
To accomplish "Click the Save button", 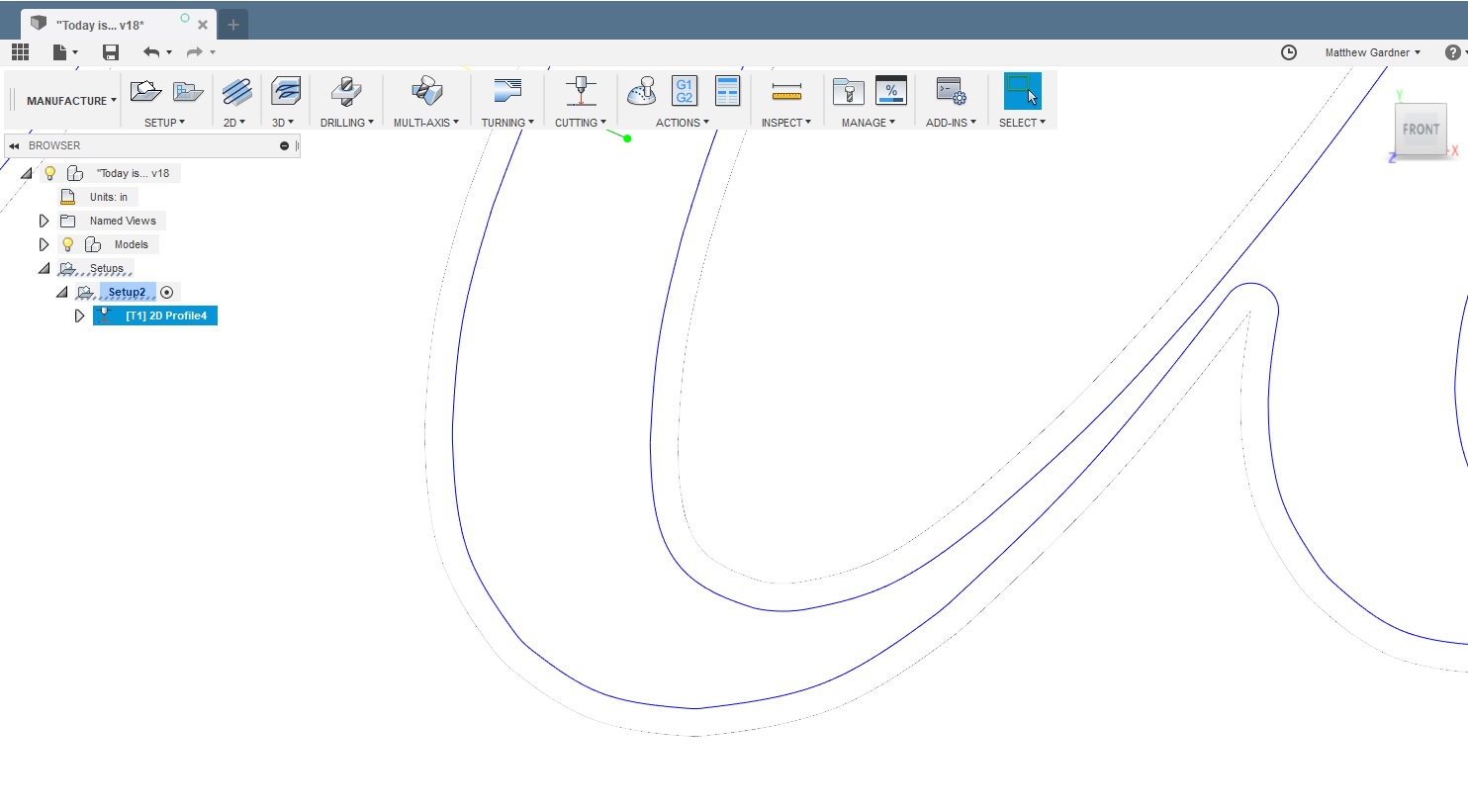I will 111,52.
